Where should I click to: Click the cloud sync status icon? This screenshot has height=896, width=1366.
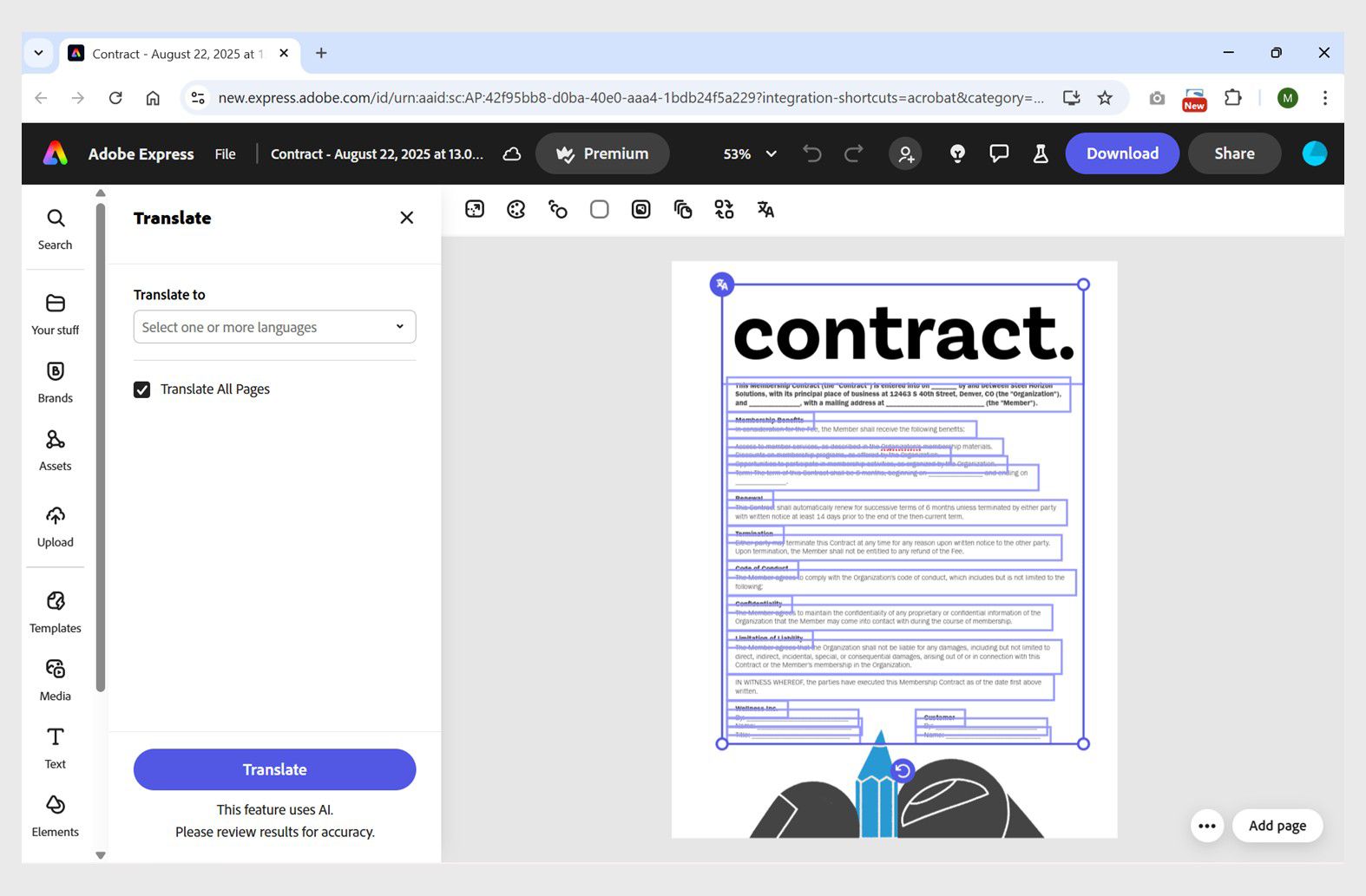pos(512,154)
